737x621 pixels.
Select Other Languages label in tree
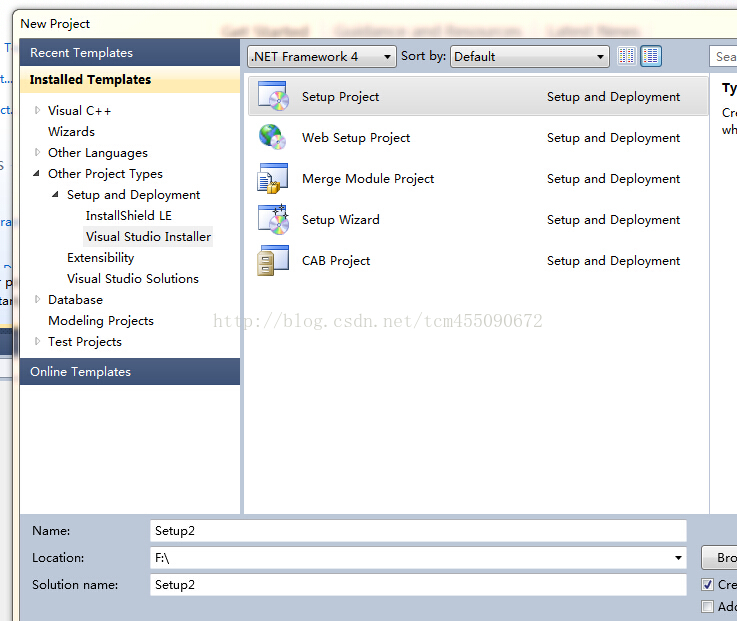(x=98, y=153)
